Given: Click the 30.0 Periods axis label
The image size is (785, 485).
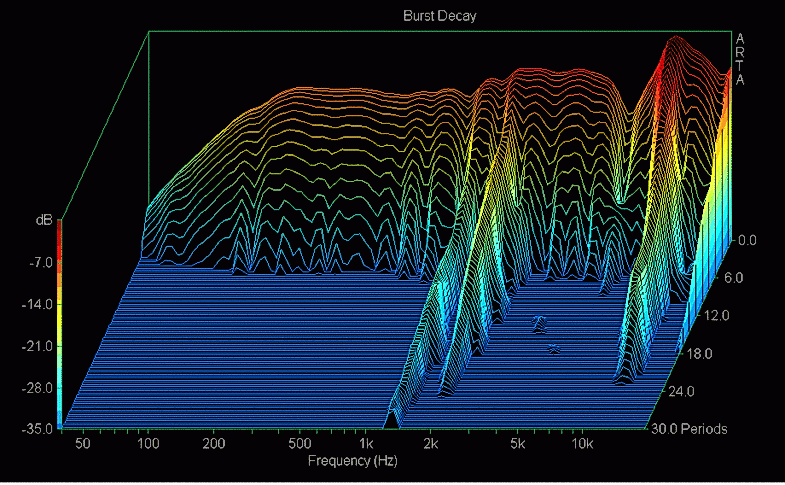Looking at the screenshot, I should click(689, 429).
